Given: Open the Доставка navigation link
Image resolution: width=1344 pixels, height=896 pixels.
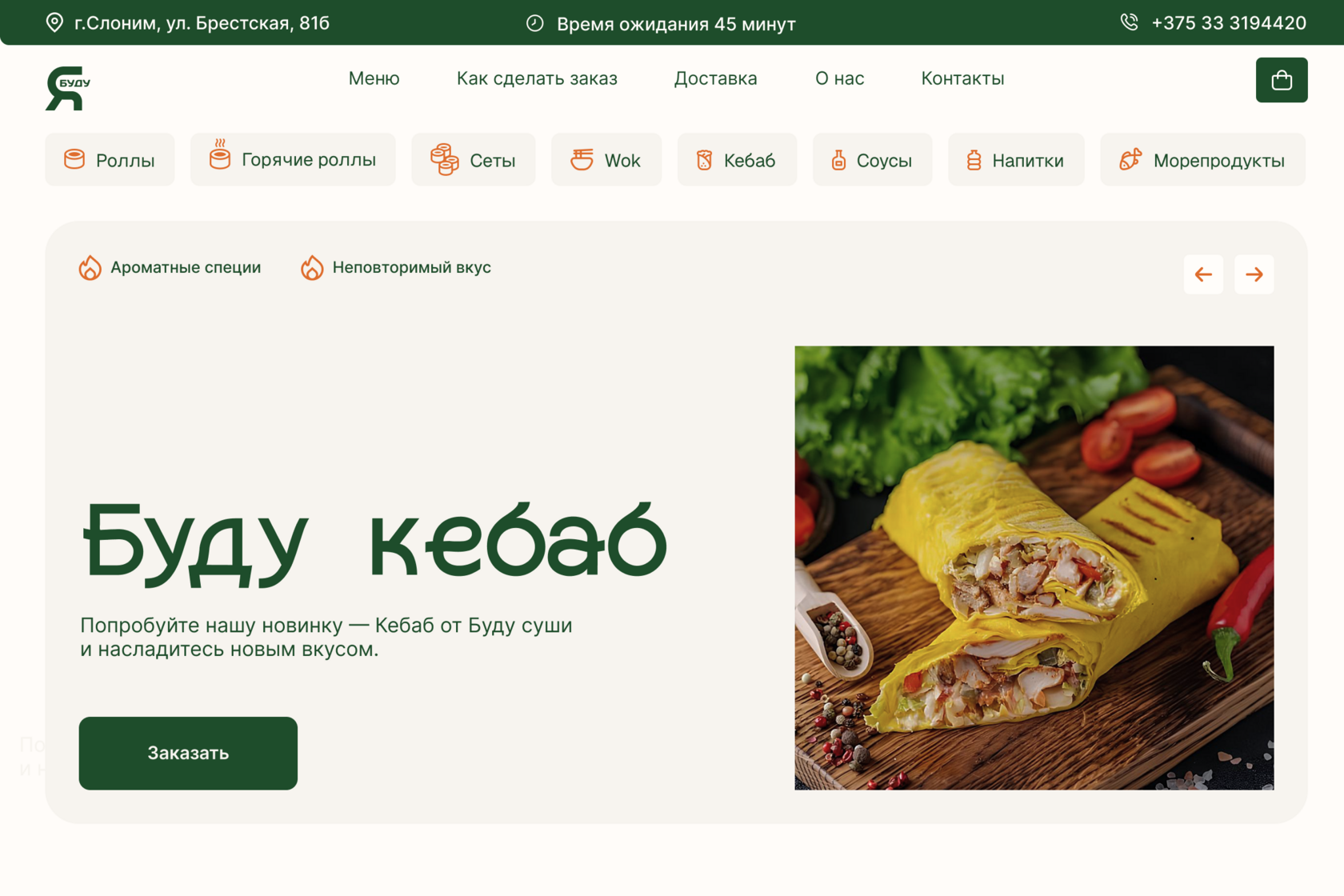Looking at the screenshot, I should click(x=715, y=78).
